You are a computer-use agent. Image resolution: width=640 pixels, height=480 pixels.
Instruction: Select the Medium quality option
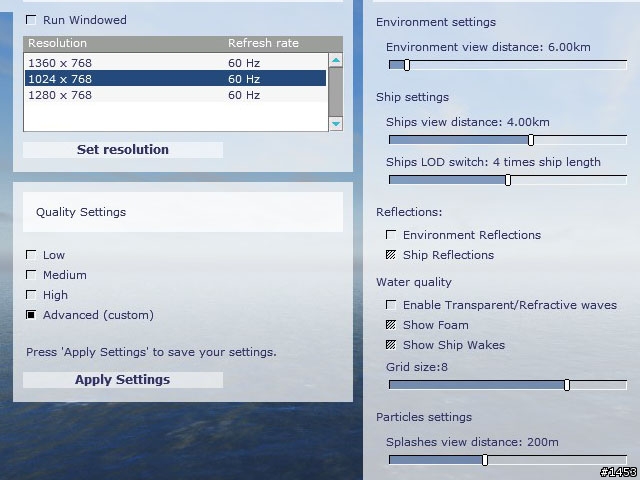[x=31, y=275]
